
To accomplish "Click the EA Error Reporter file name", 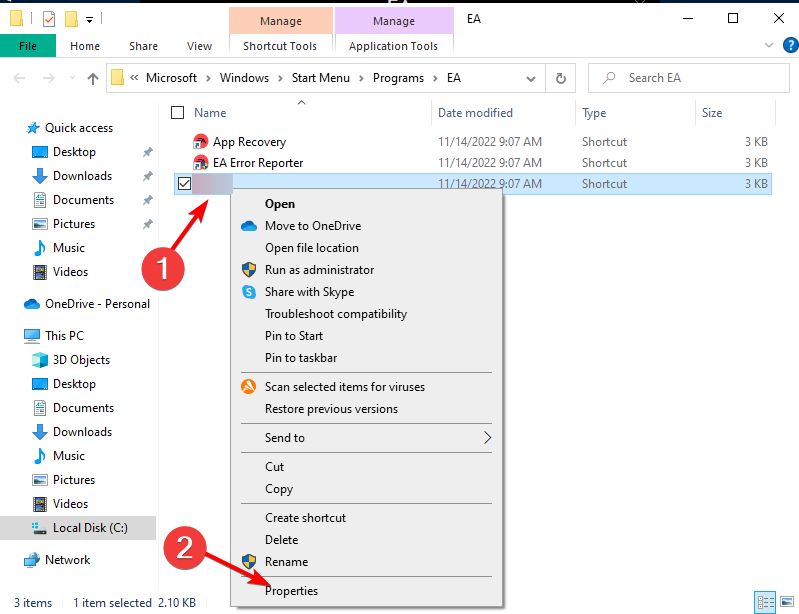I will (x=258, y=163).
